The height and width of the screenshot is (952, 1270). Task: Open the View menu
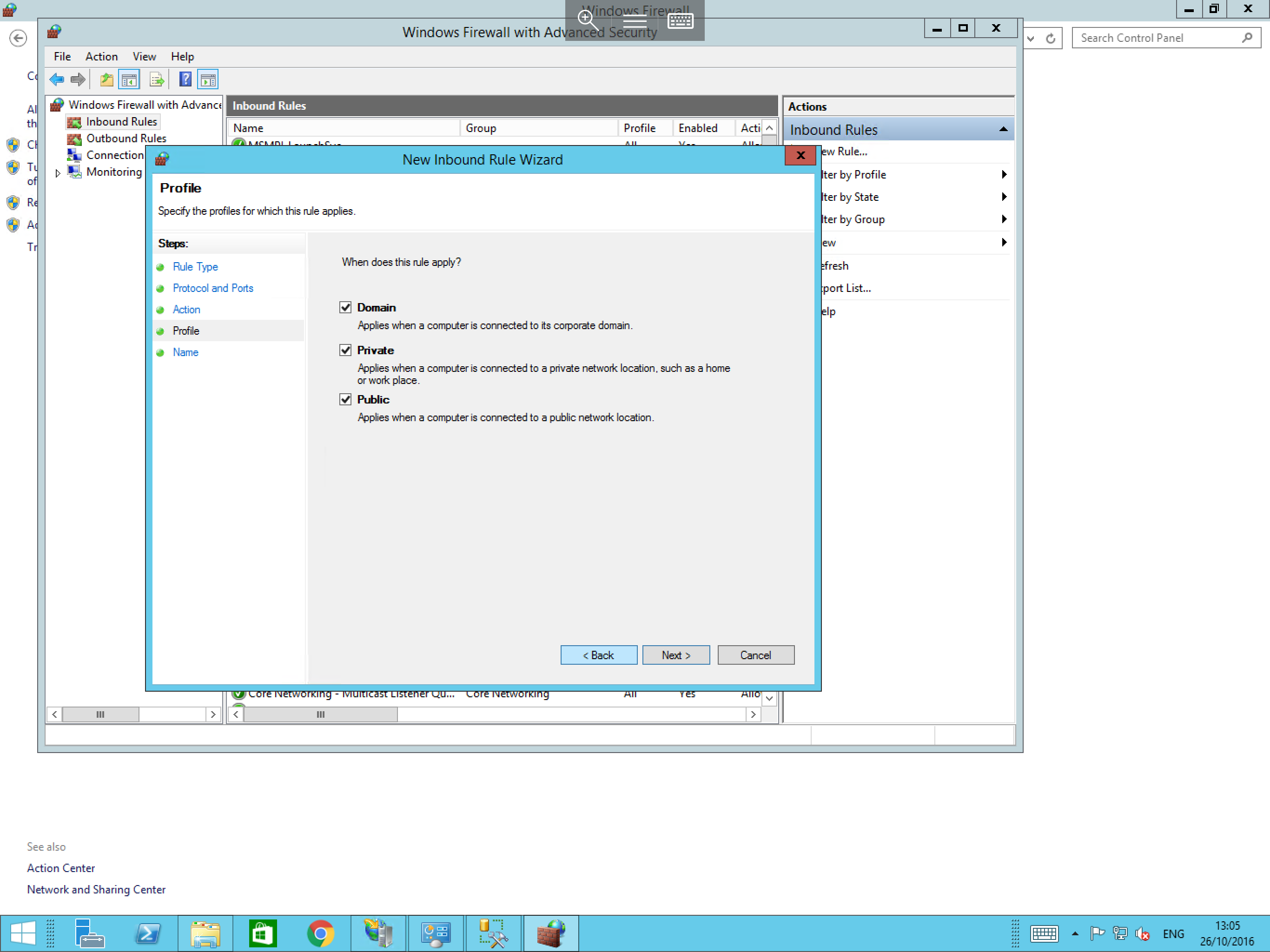click(144, 56)
